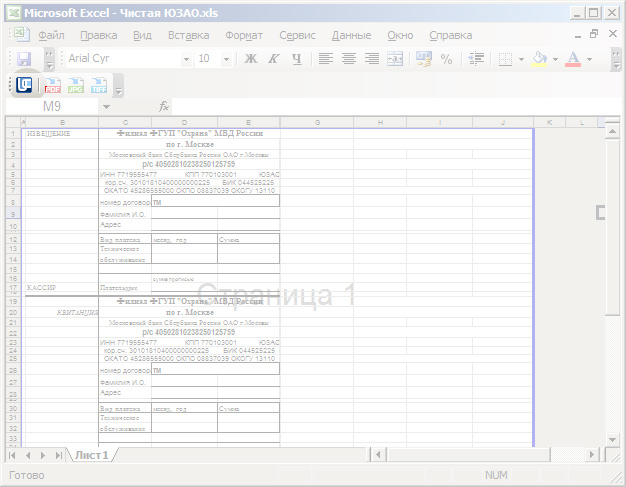Toggle Underline (Ч) formatting

pyautogui.click(x=295, y=59)
